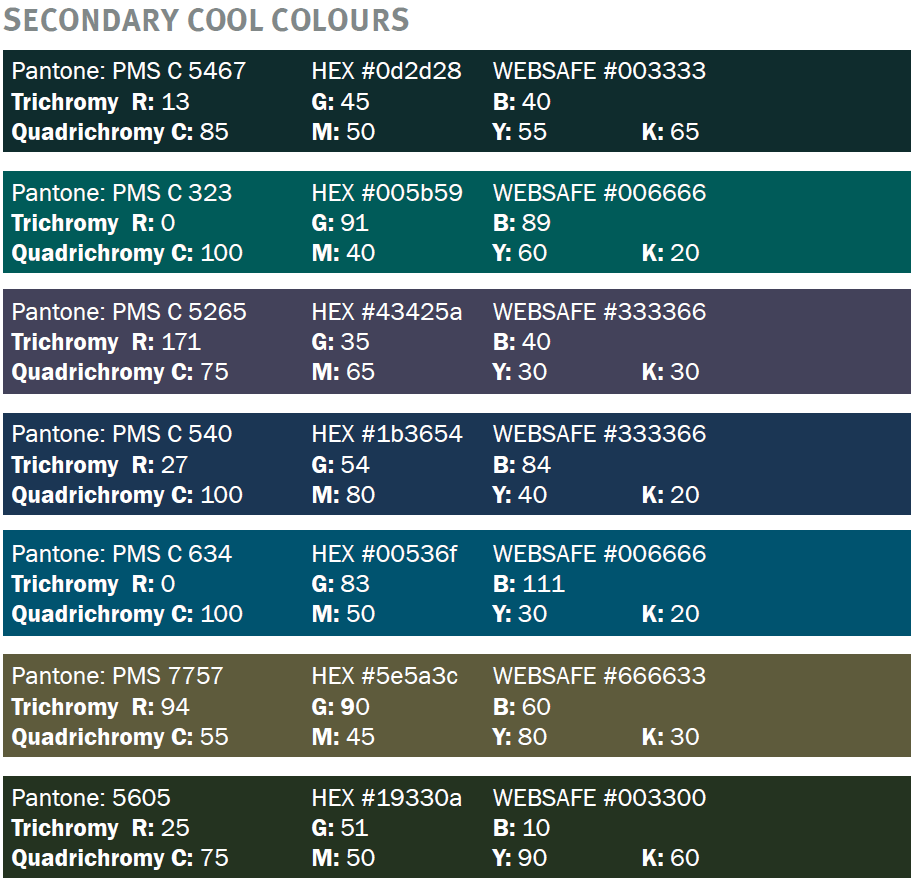
Task: Select Trichromy R: 94 text
Action: [x=101, y=707]
